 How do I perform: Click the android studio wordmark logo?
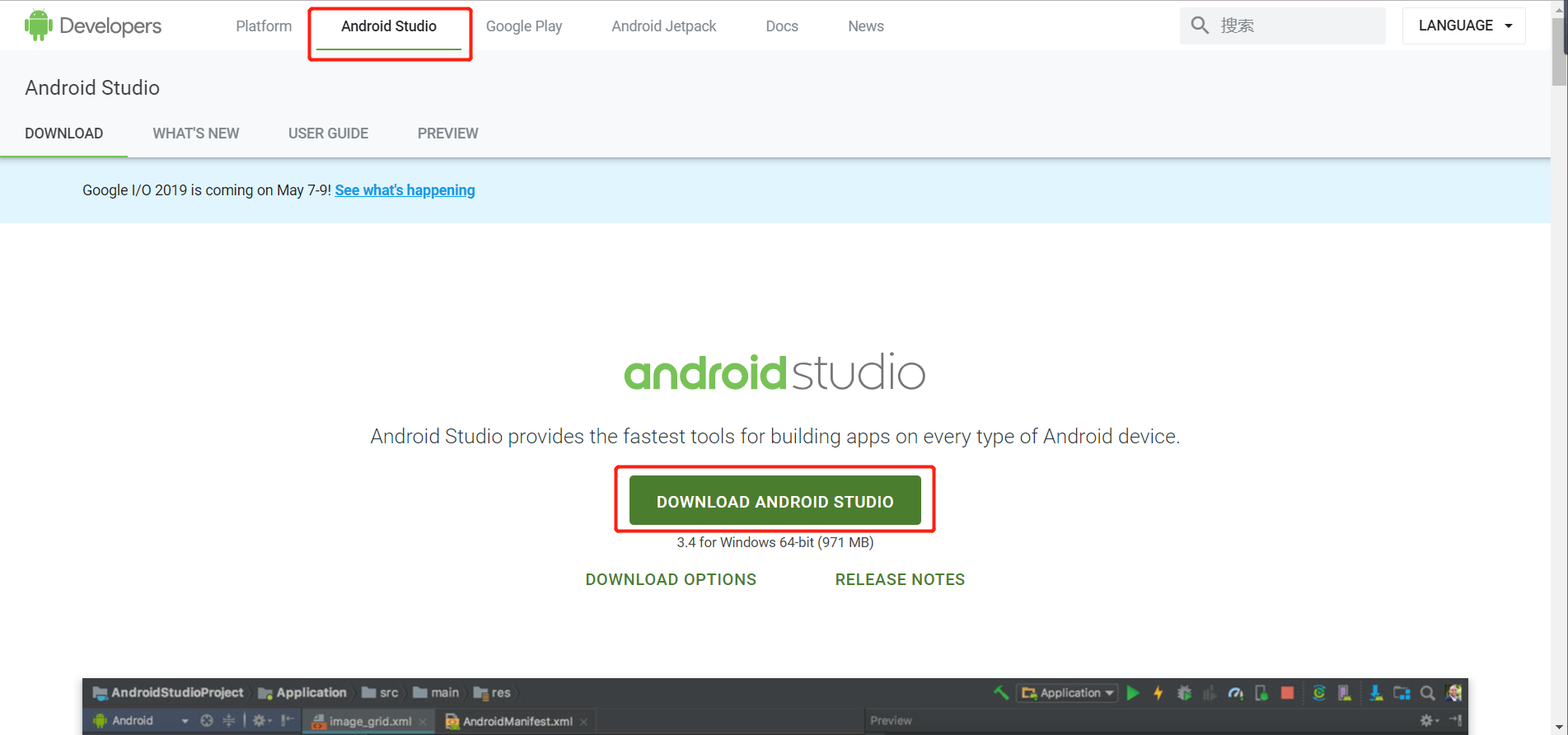tap(775, 372)
